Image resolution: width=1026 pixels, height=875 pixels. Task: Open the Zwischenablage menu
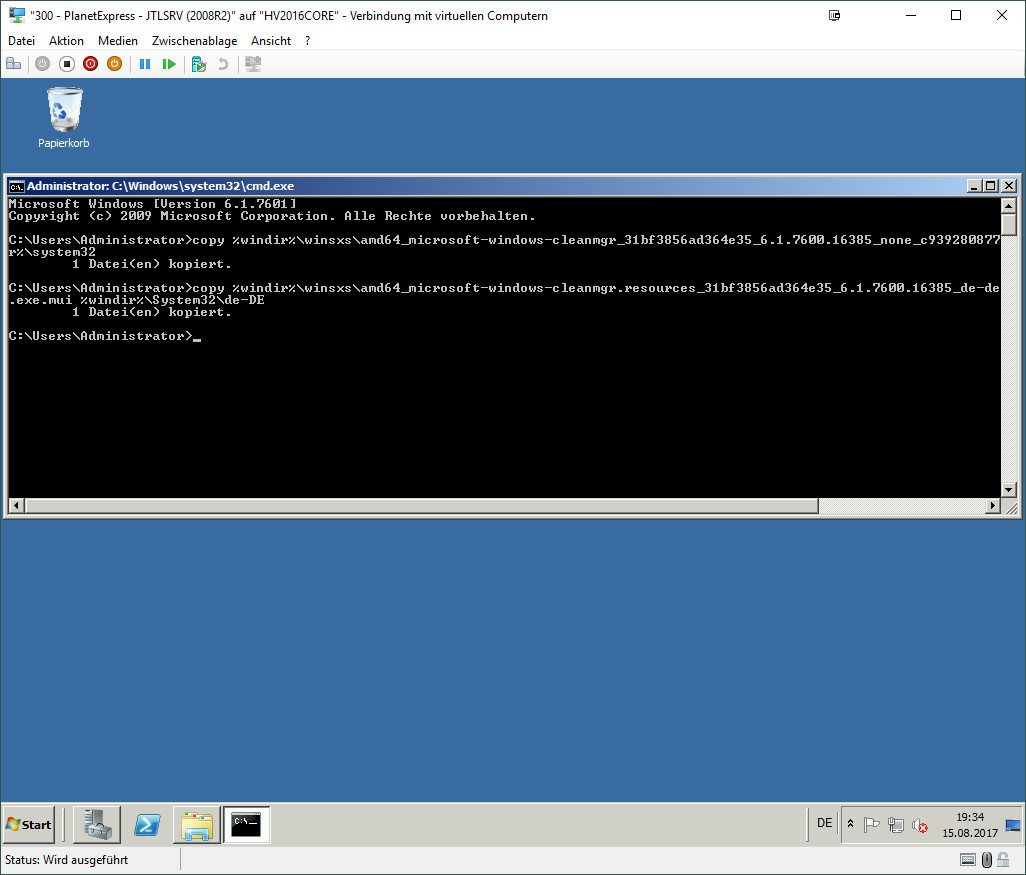pos(194,41)
